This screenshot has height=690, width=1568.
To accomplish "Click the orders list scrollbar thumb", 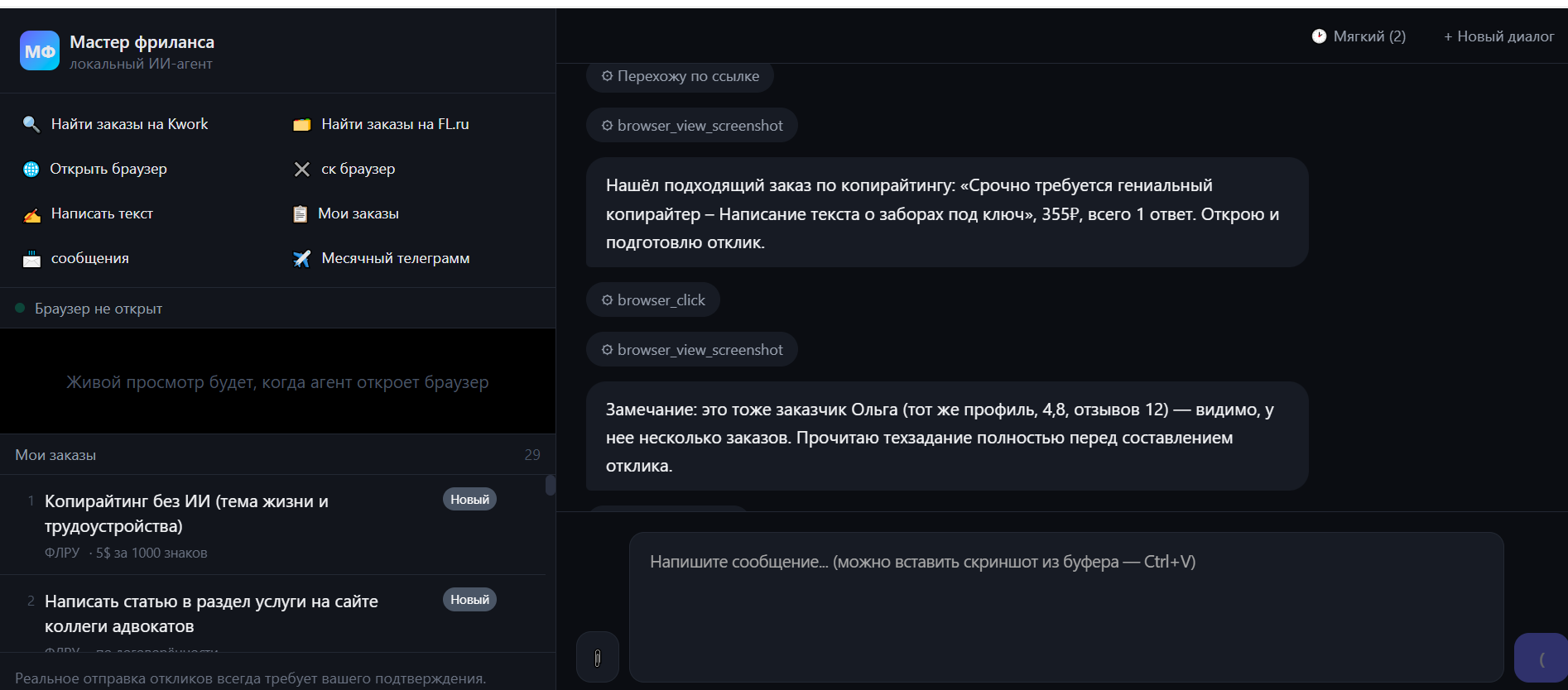I will 551,485.
